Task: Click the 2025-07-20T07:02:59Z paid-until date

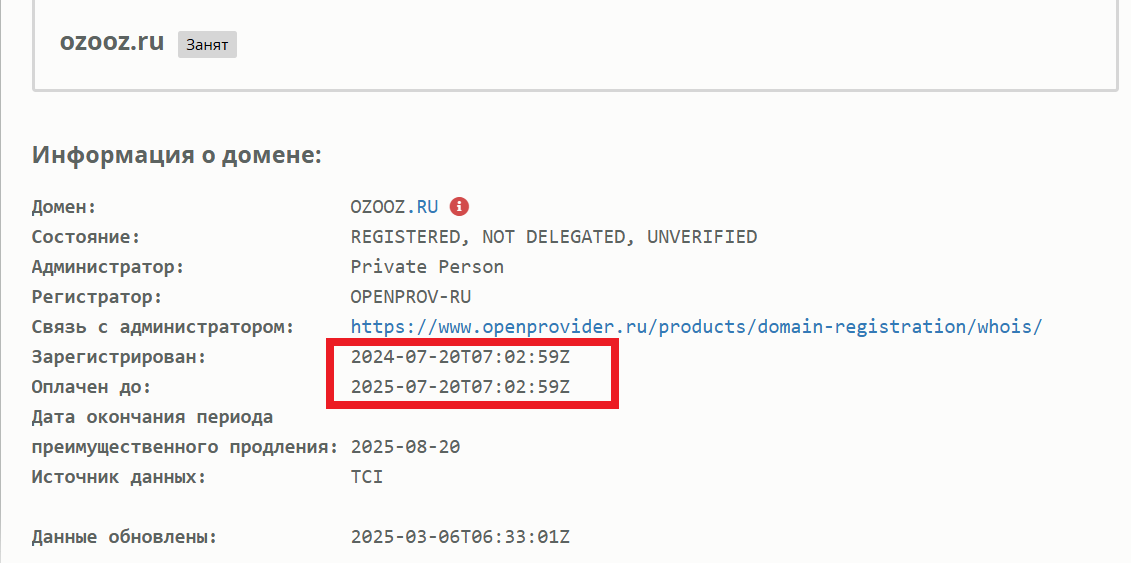Action: coord(460,387)
